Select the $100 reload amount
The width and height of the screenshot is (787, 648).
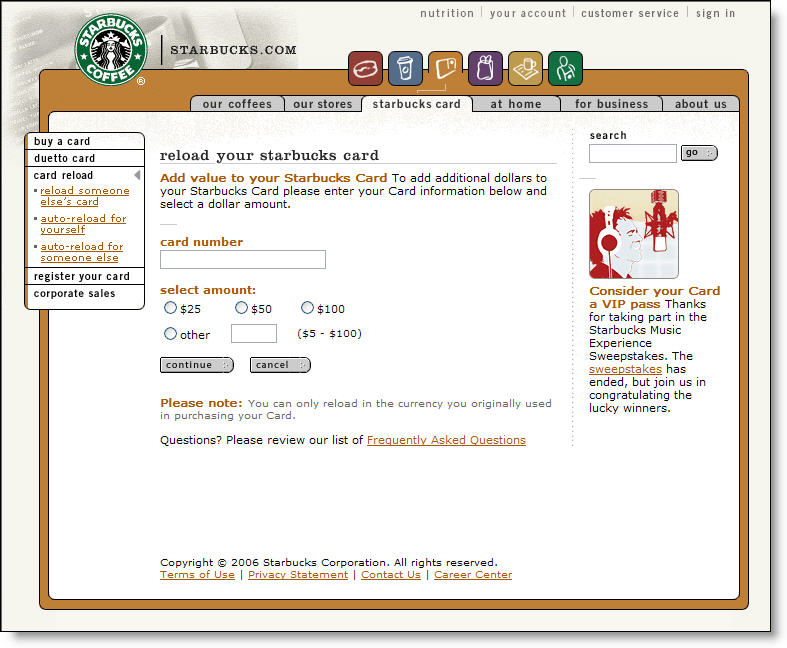(x=307, y=308)
